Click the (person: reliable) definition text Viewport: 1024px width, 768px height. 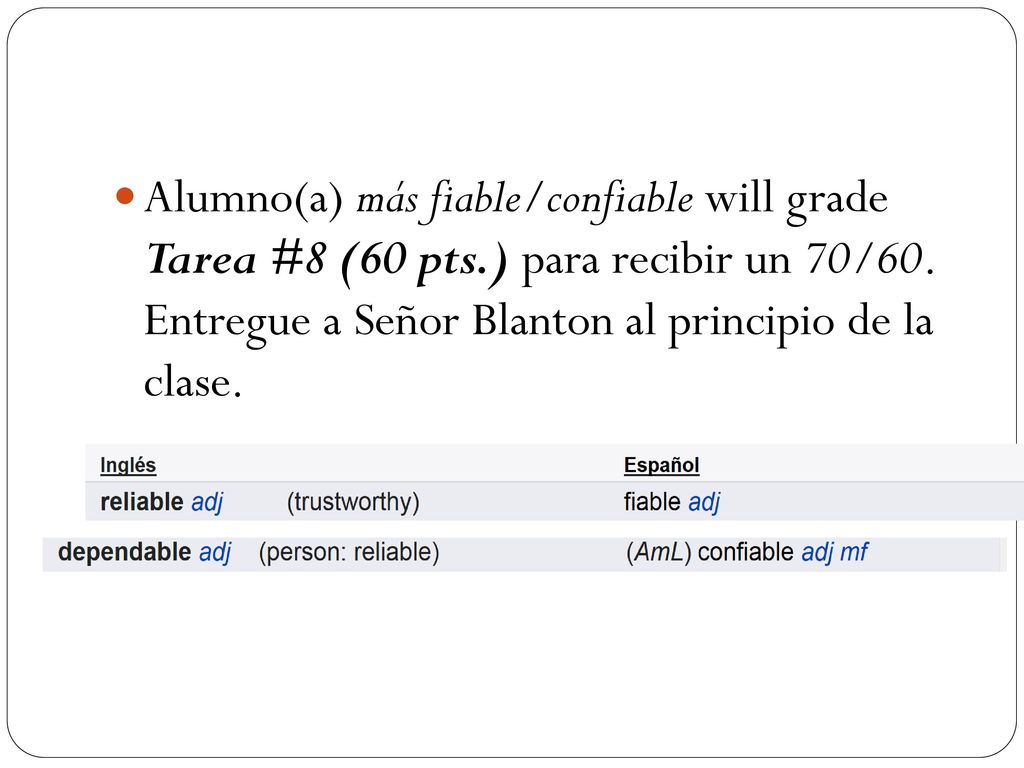(x=349, y=552)
